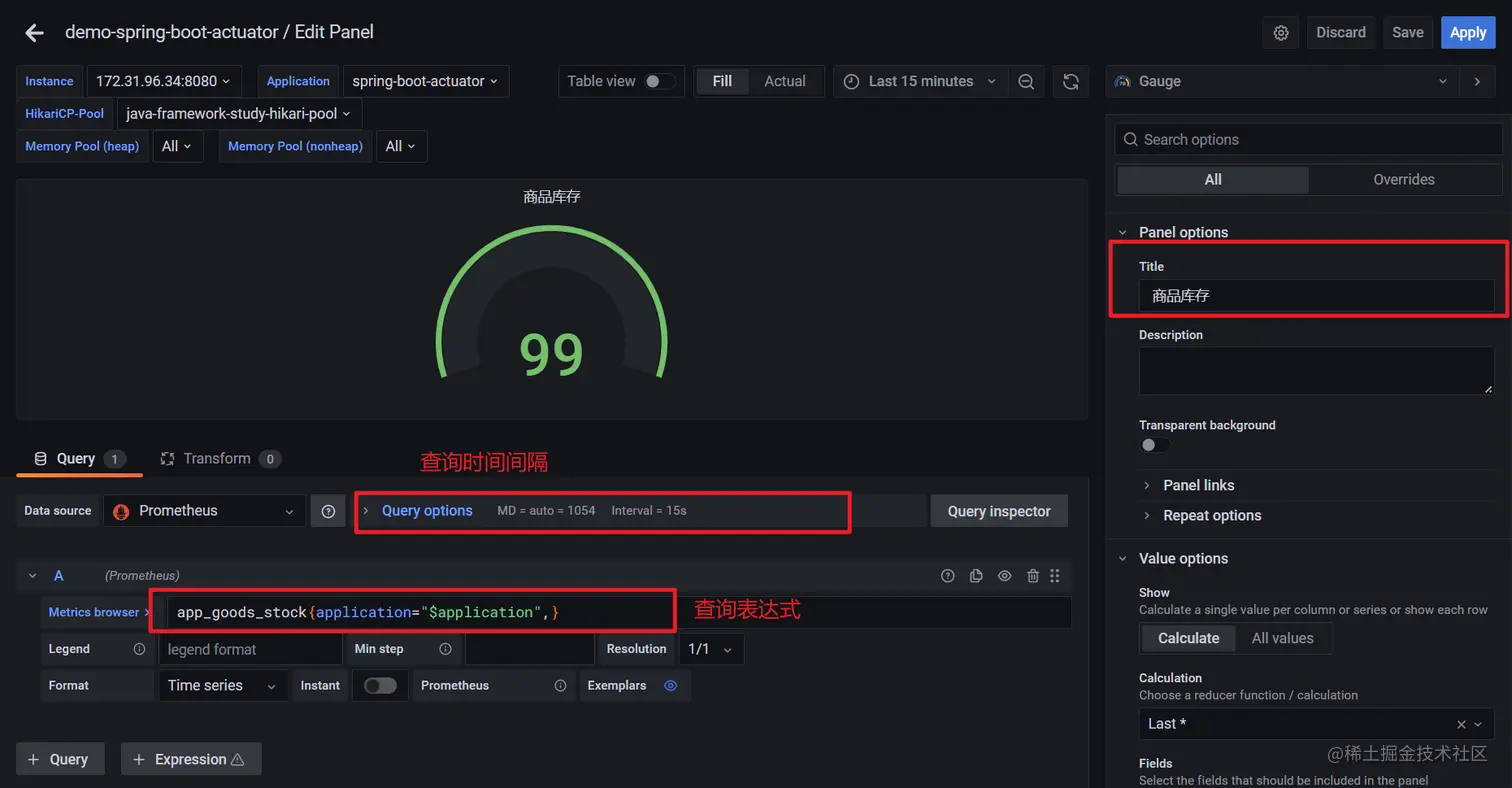Open the Gauge visualization picker

(1283, 81)
